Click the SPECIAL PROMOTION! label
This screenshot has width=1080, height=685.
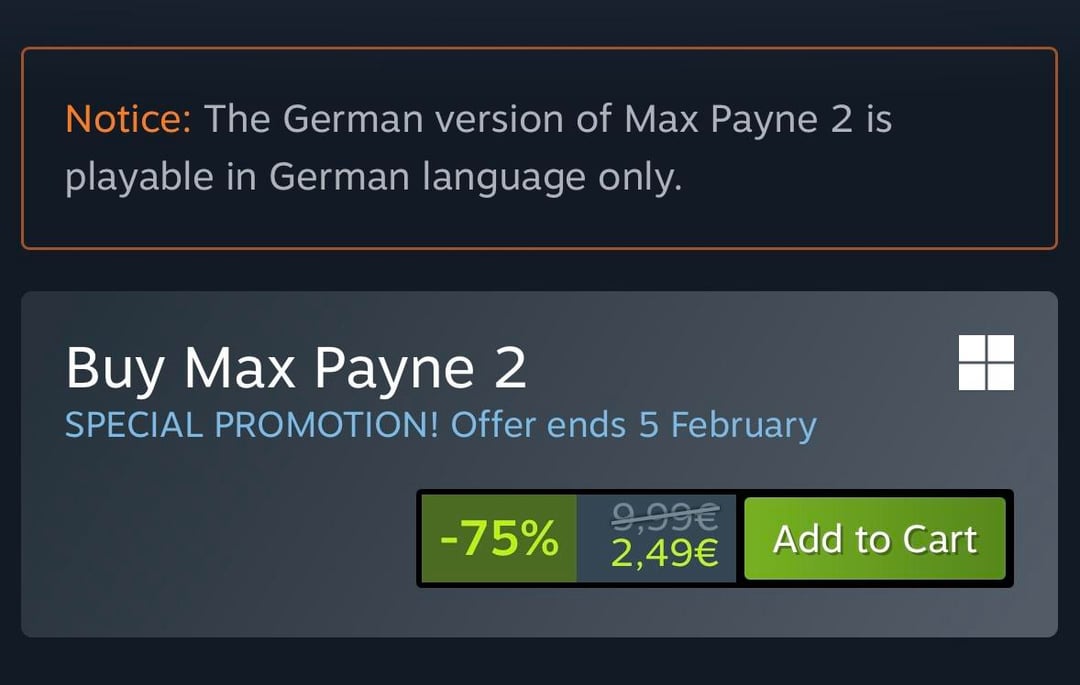point(252,425)
